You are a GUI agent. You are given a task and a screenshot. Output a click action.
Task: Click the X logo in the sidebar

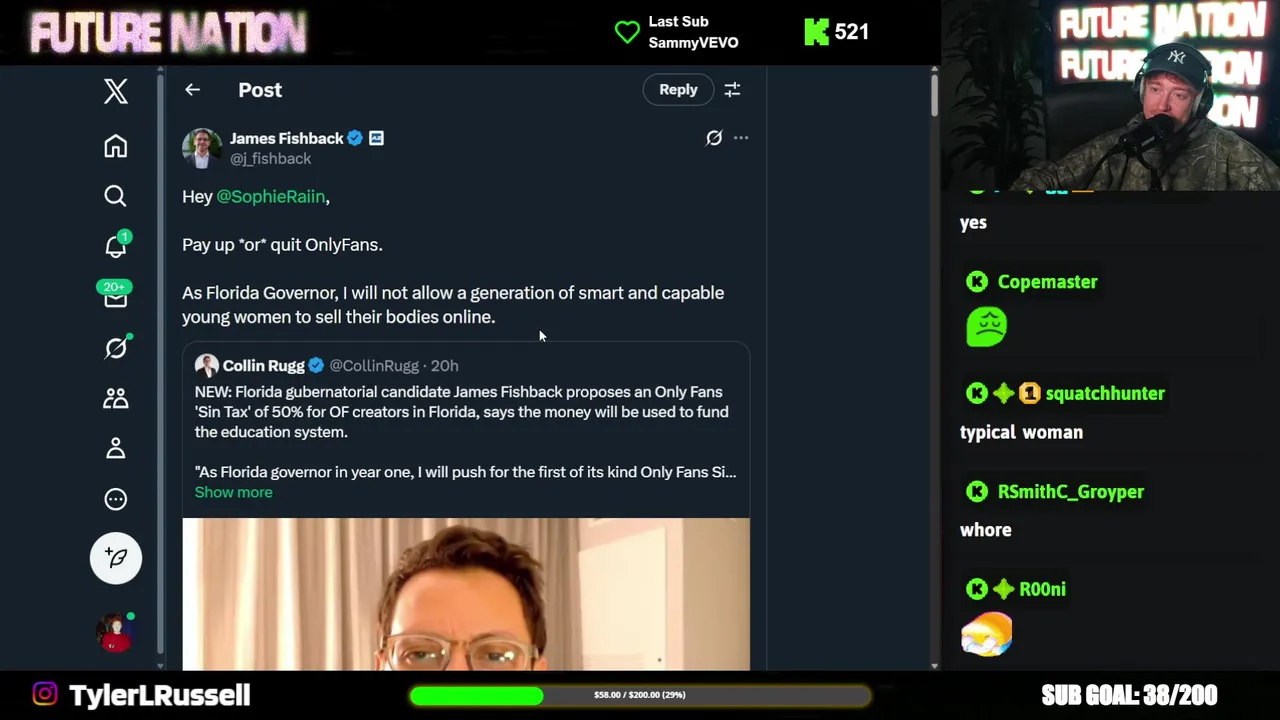click(116, 91)
